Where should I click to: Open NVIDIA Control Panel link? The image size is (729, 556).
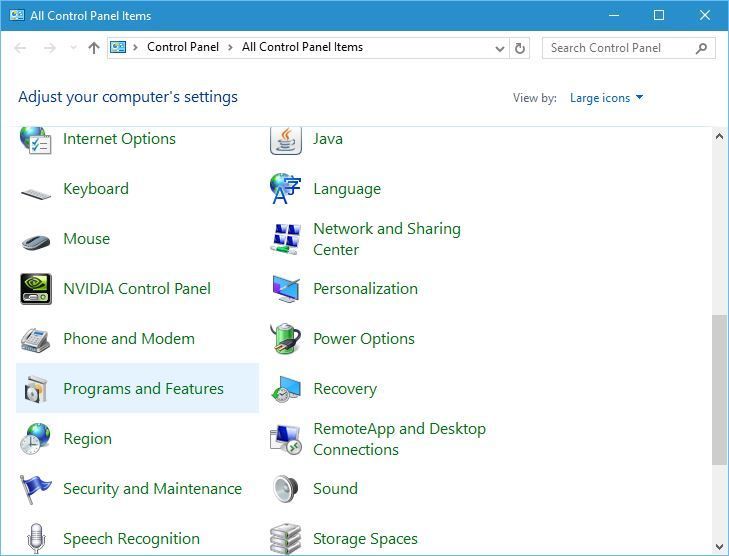point(137,289)
